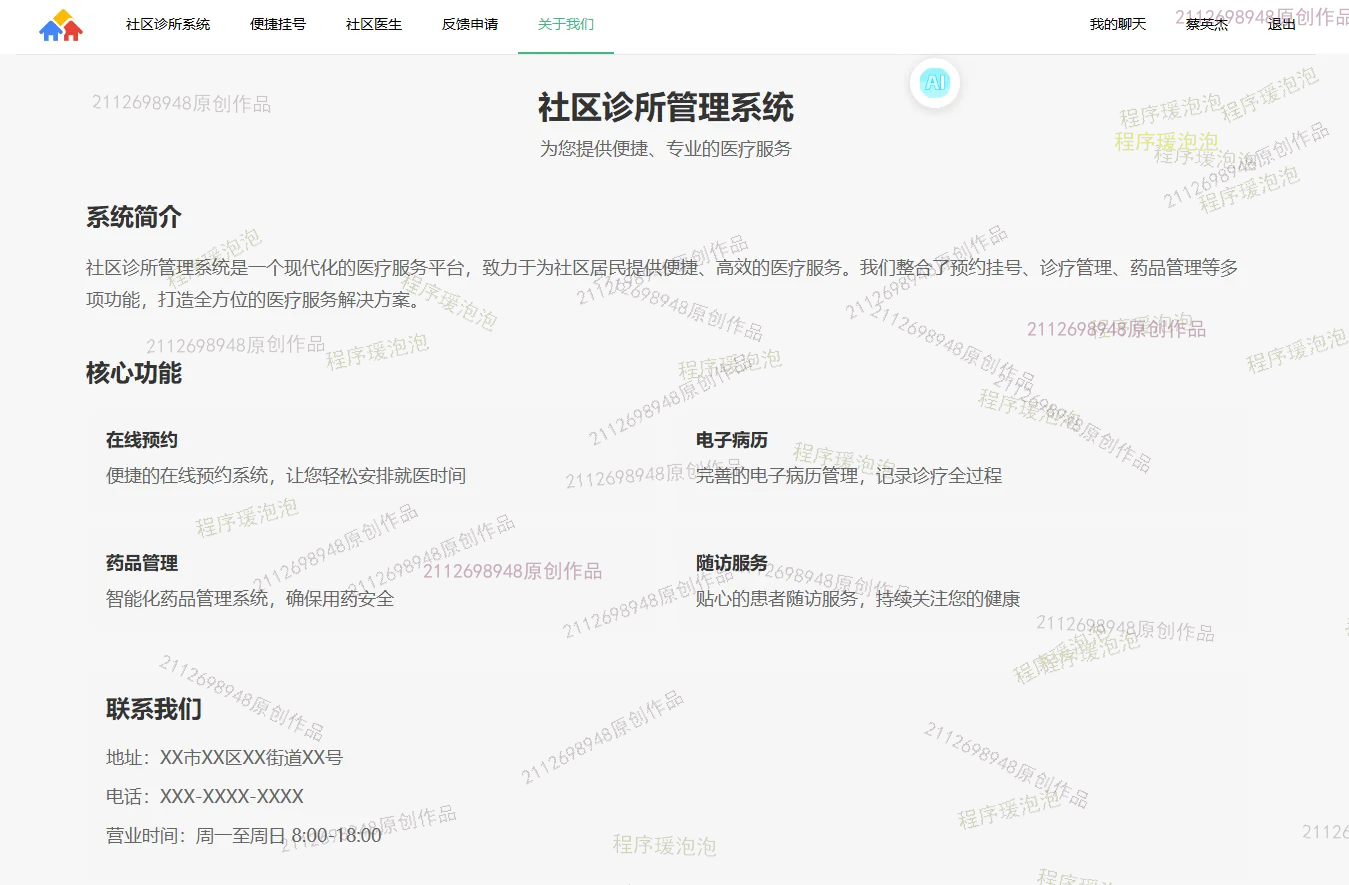Open the 反馈申请 menu item
1349x885 pixels.
[470, 24]
